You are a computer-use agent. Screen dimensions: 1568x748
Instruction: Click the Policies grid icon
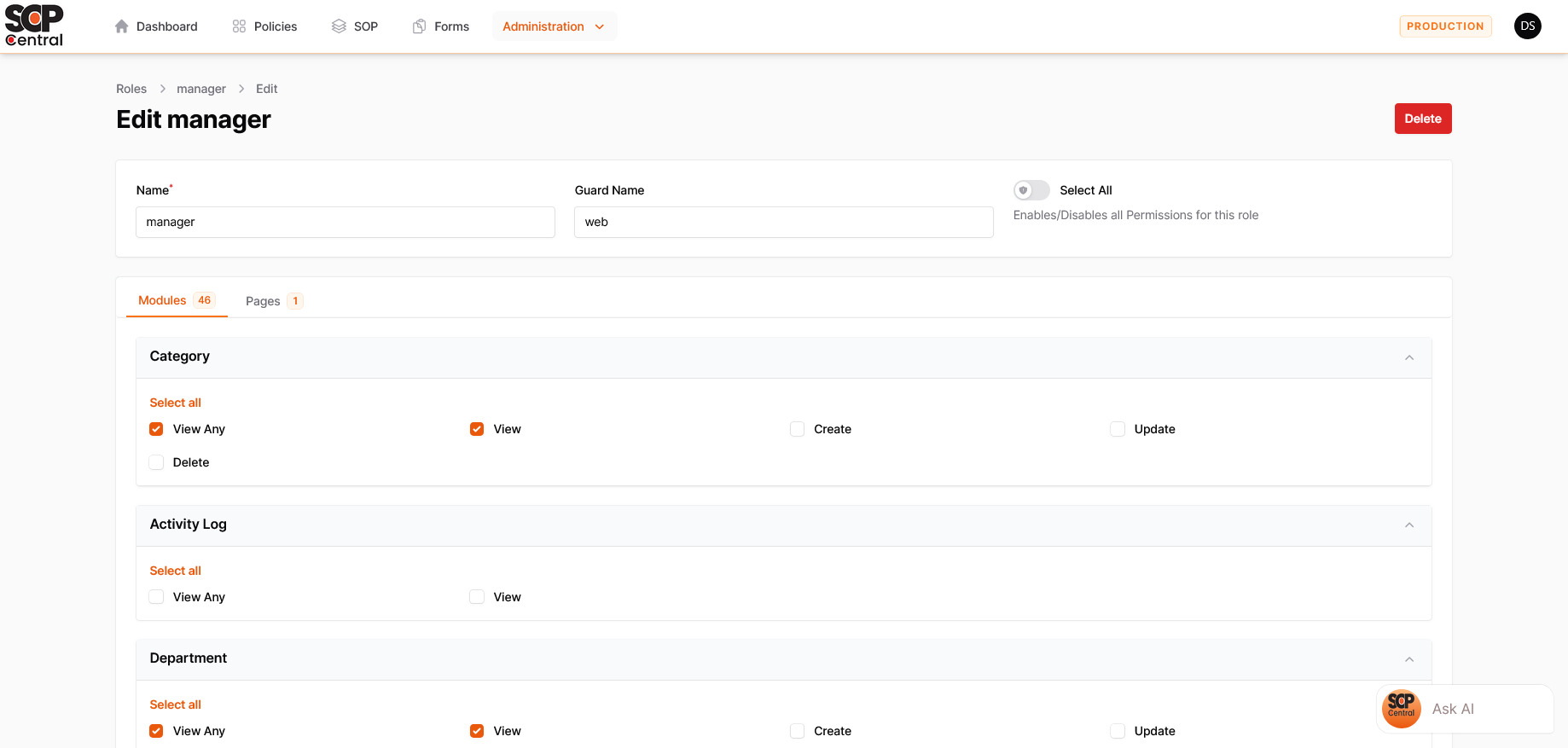239,26
